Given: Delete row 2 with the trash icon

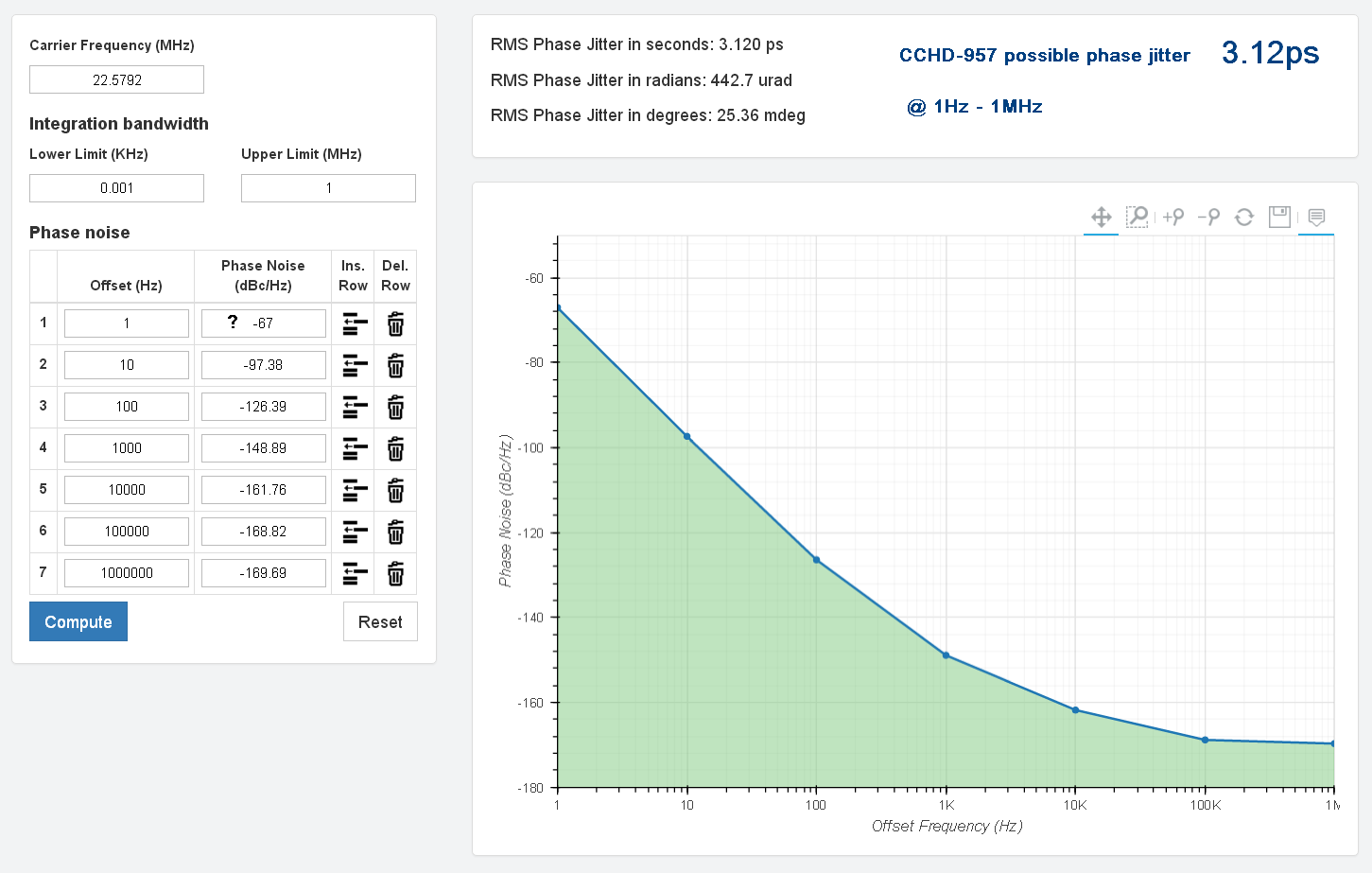Looking at the screenshot, I should 395,366.
